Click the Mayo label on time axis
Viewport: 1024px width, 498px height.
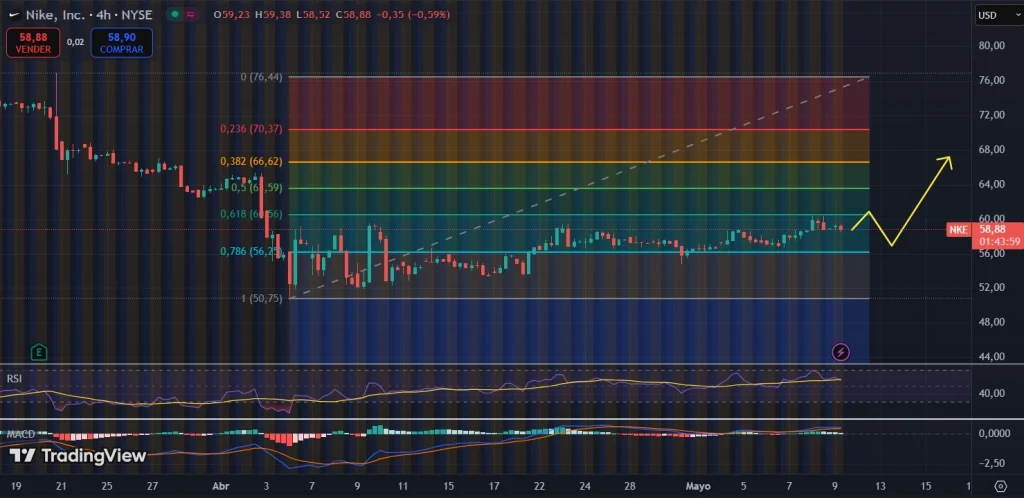(x=697, y=486)
